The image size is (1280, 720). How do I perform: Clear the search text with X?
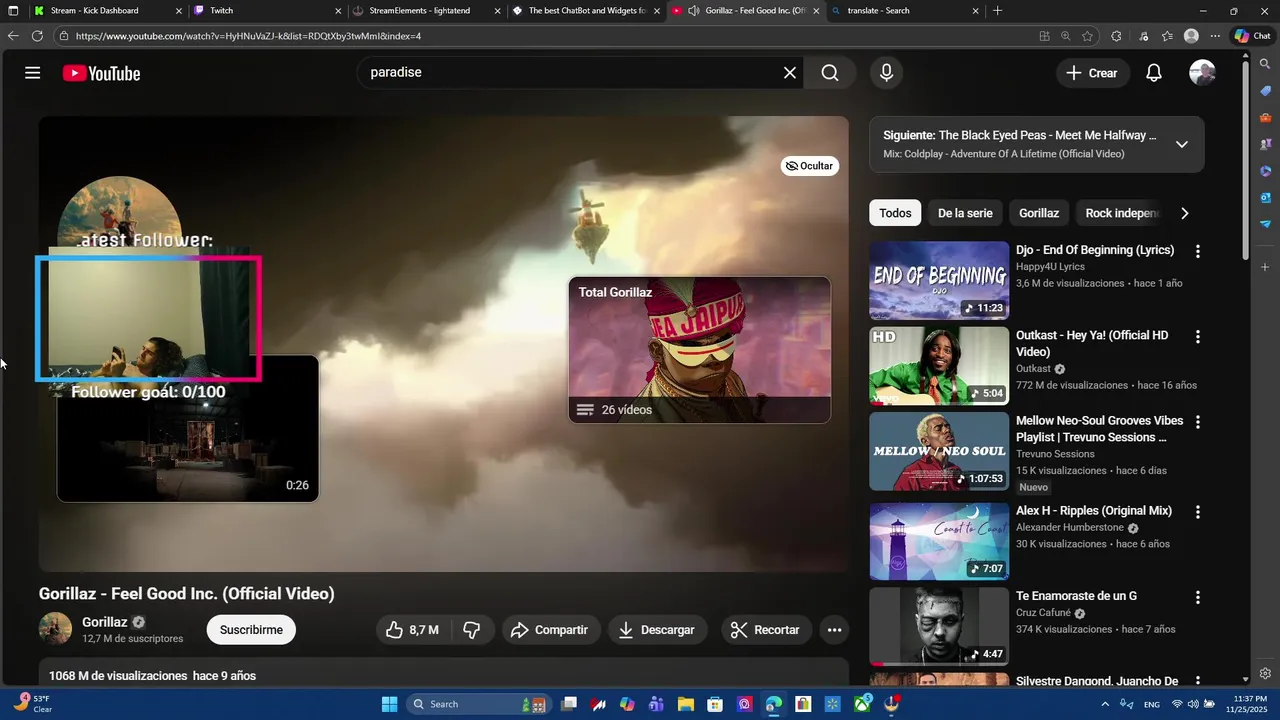pos(790,73)
